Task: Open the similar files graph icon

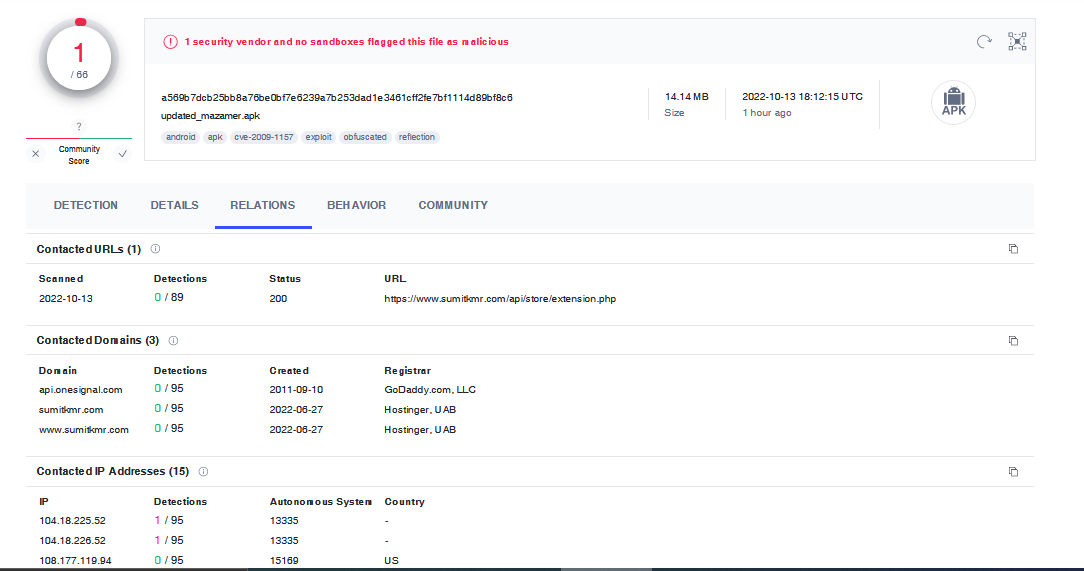Action: 1017,41
